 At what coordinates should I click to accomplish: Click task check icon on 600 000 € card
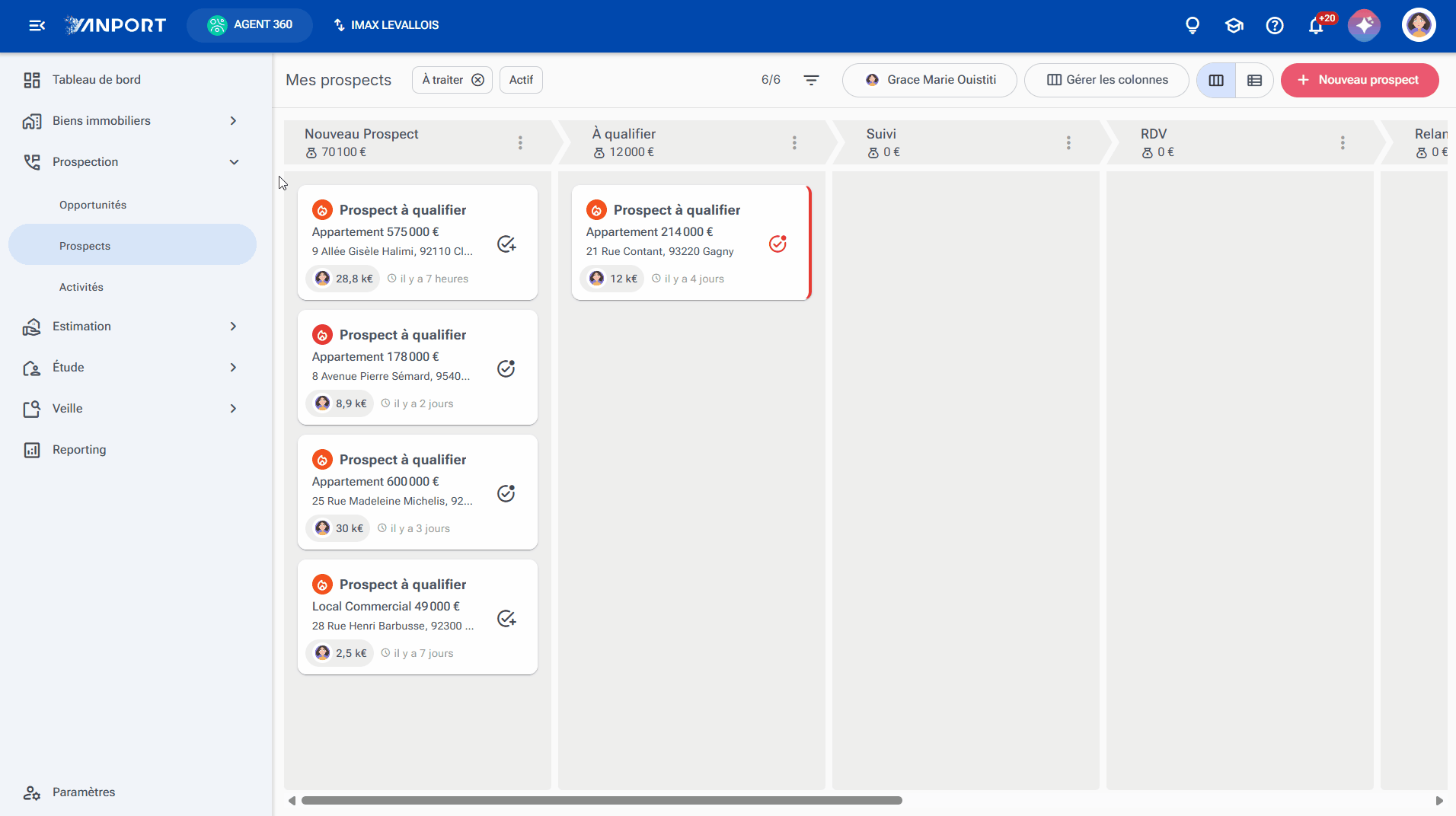506,494
